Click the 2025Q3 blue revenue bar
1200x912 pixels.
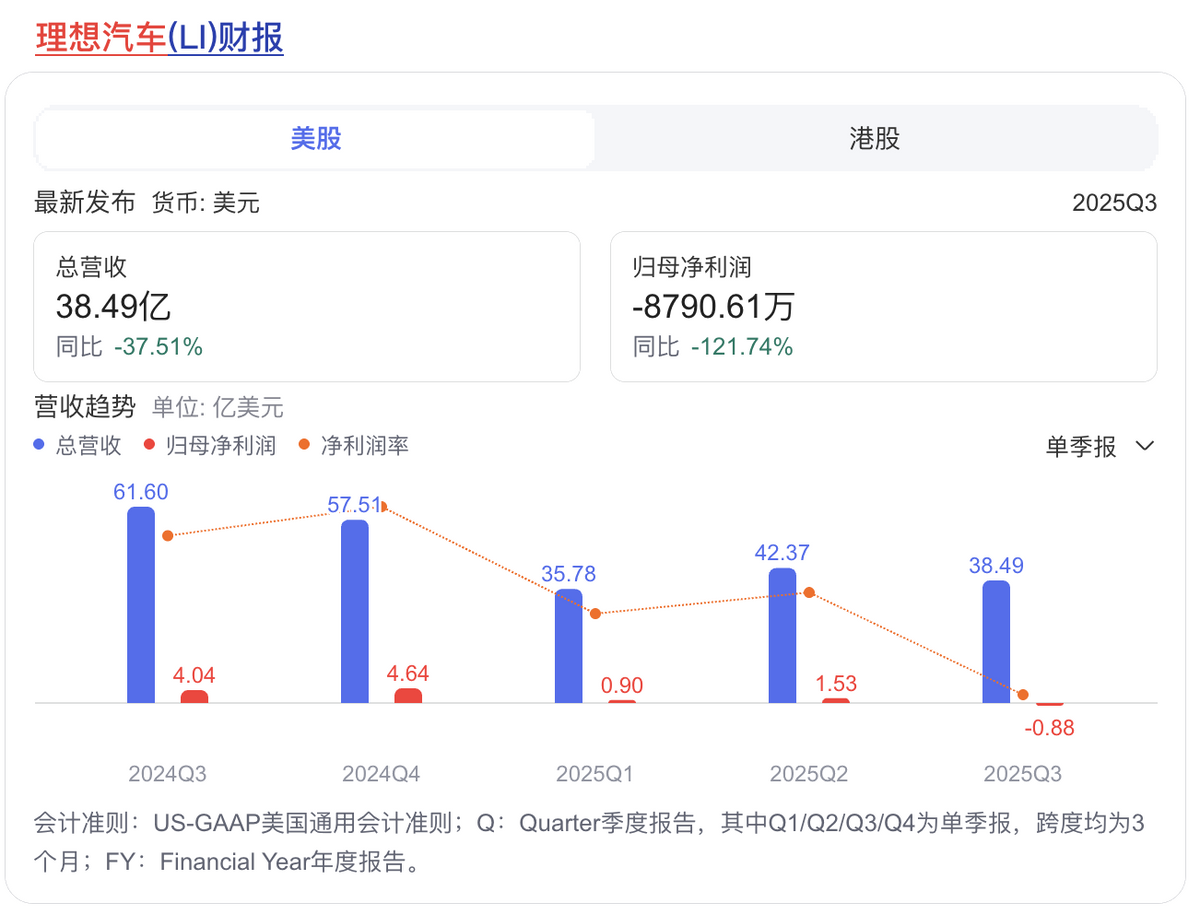996,641
